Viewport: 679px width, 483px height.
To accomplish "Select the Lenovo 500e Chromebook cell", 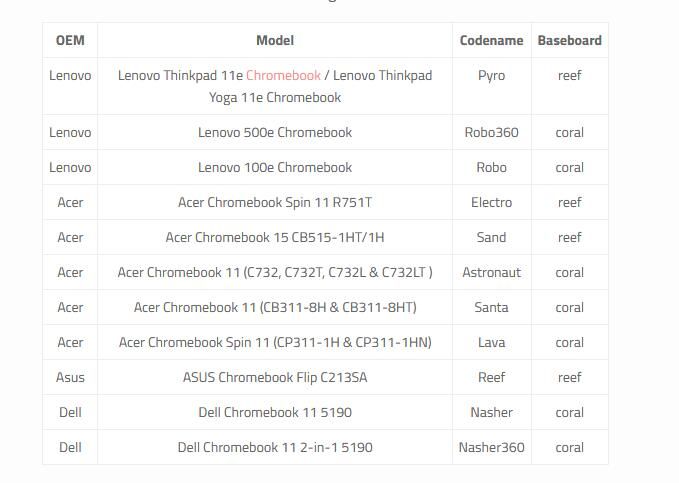I will pyautogui.click(x=275, y=132).
